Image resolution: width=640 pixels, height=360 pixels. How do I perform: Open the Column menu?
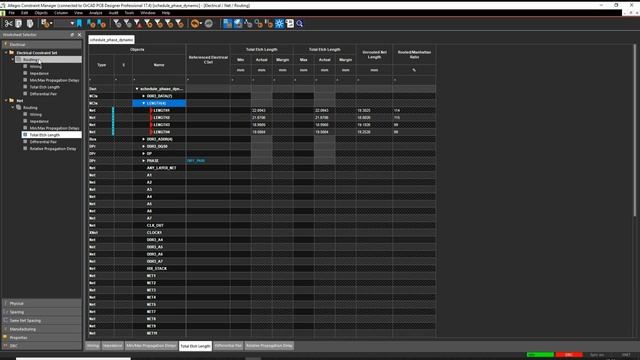pyautogui.click(x=61, y=13)
